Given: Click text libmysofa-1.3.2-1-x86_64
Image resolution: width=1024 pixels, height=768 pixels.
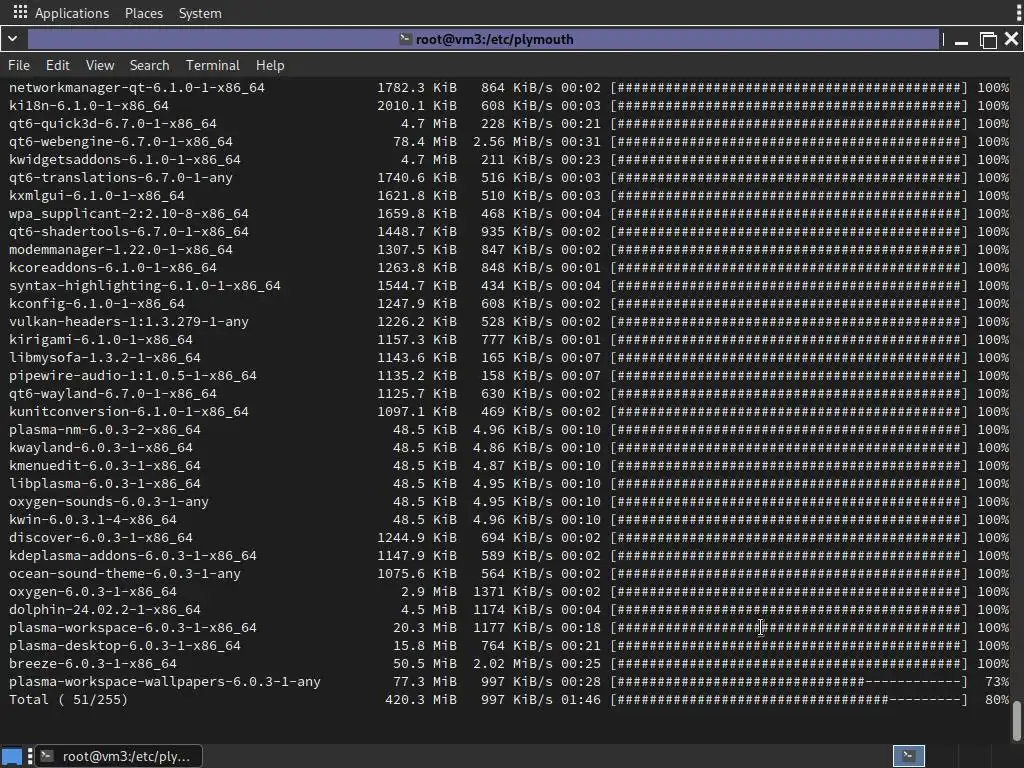Looking at the screenshot, I should coord(104,358).
